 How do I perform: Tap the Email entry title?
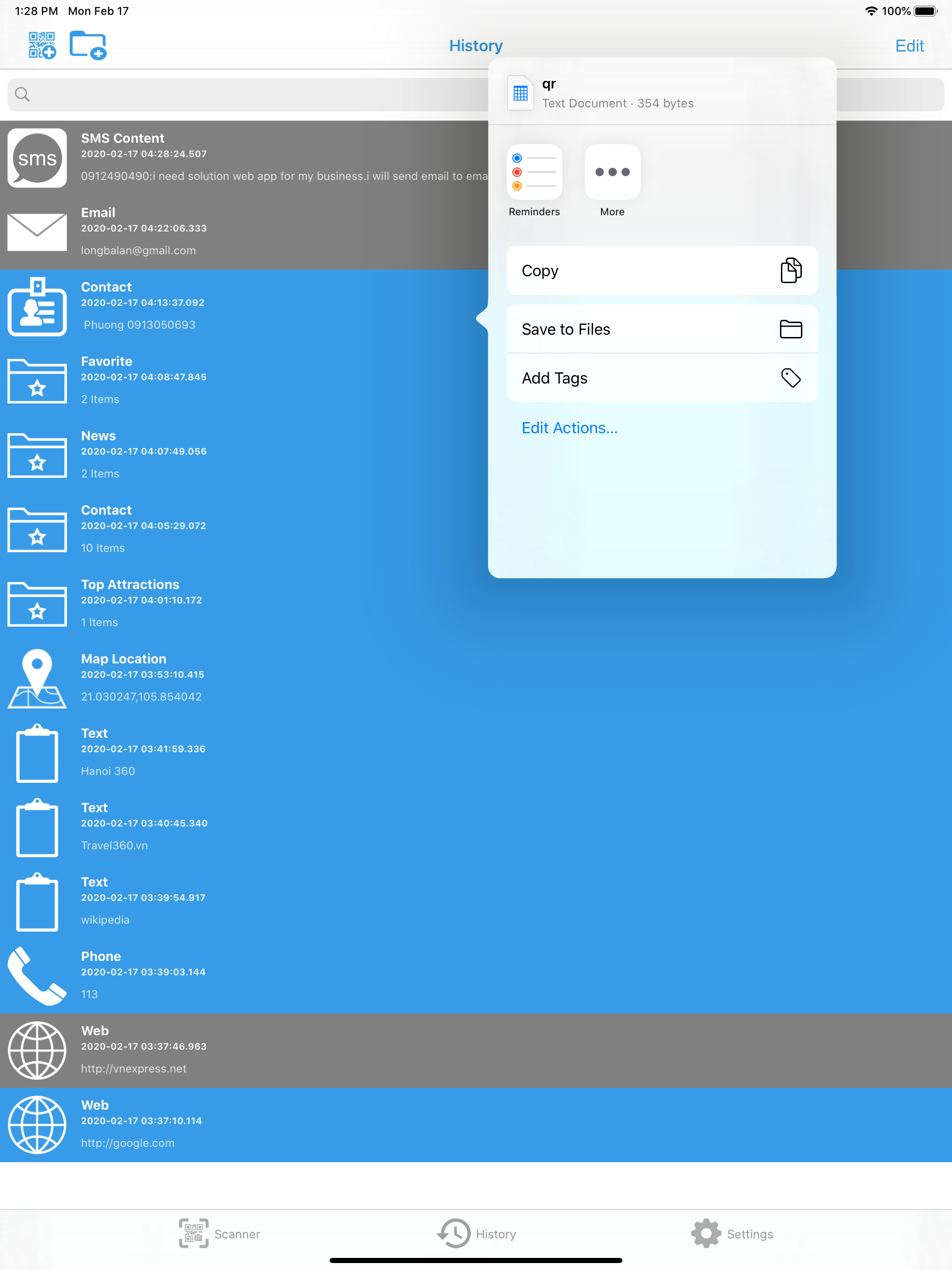[98, 212]
